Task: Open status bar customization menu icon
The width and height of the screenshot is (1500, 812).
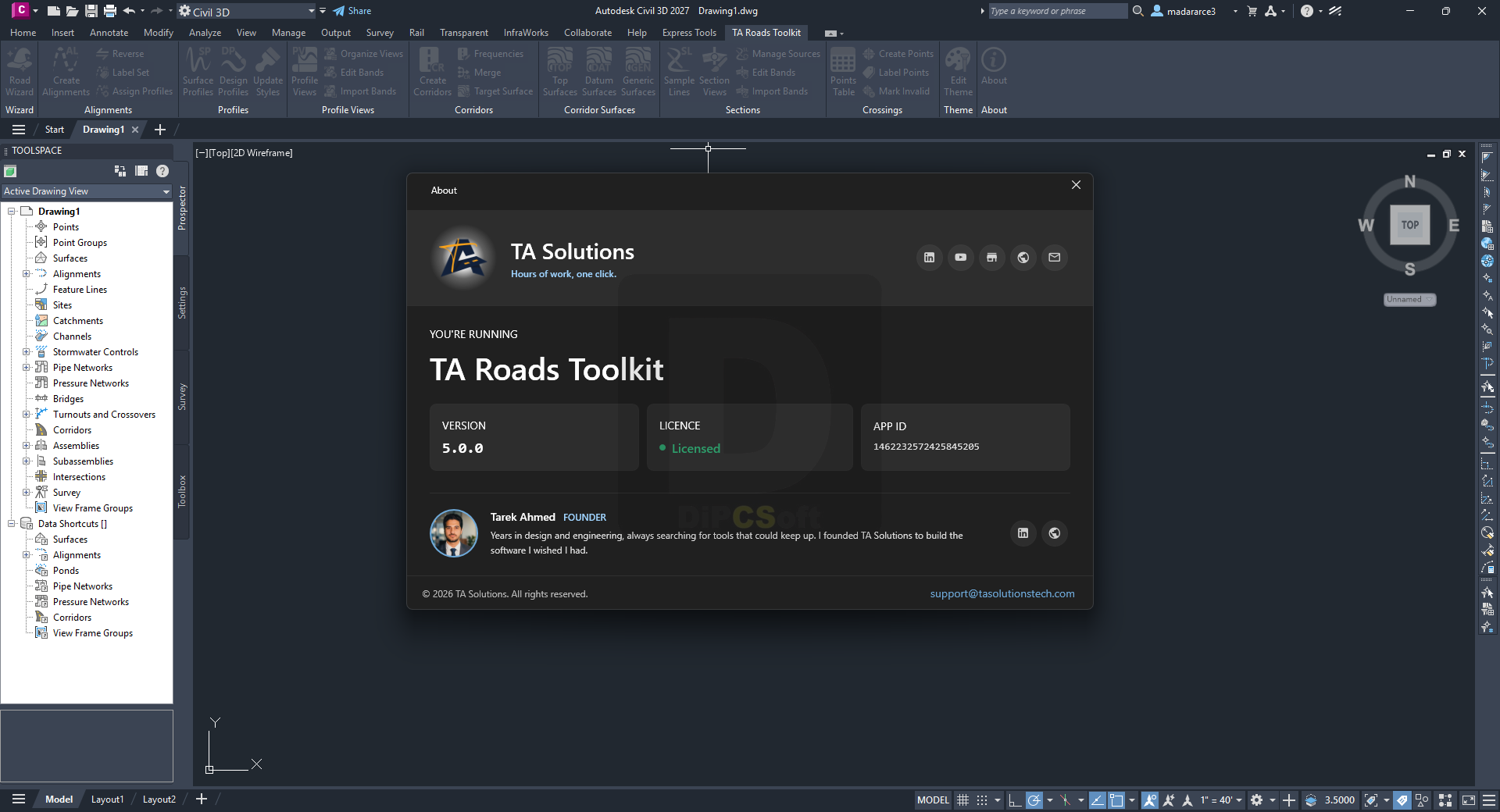Action: pos(1489,800)
